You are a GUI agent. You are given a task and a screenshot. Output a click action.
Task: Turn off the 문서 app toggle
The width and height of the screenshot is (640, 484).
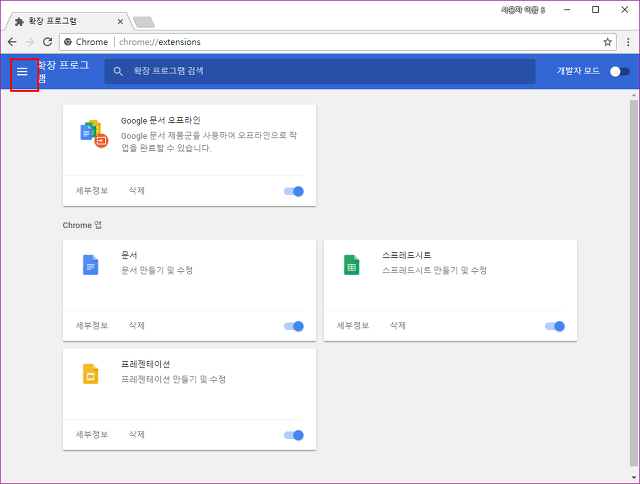[x=294, y=326]
